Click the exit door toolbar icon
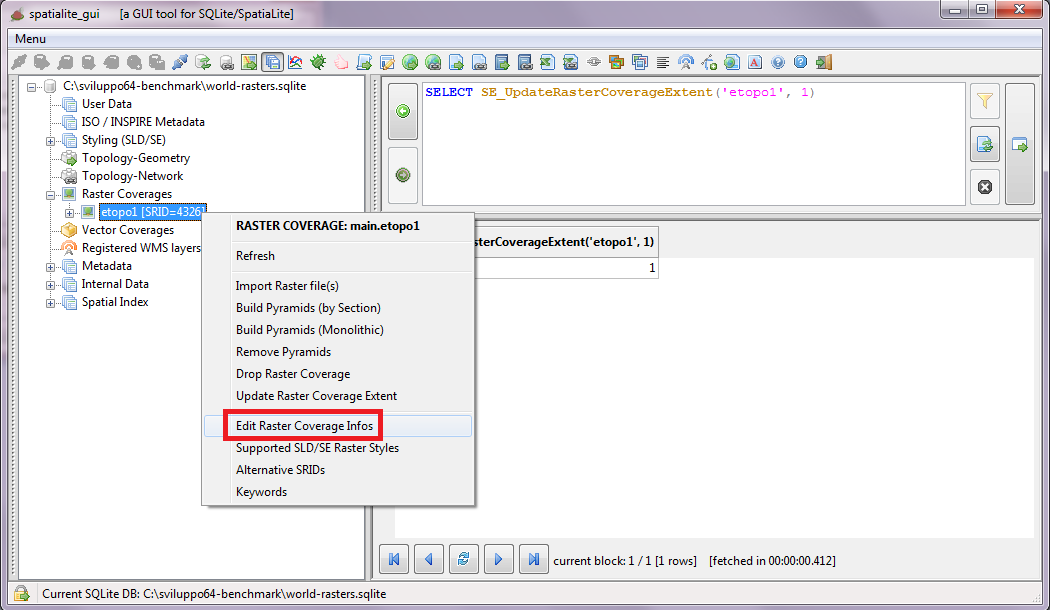This screenshot has width=1050, height=610. point(824,62)
